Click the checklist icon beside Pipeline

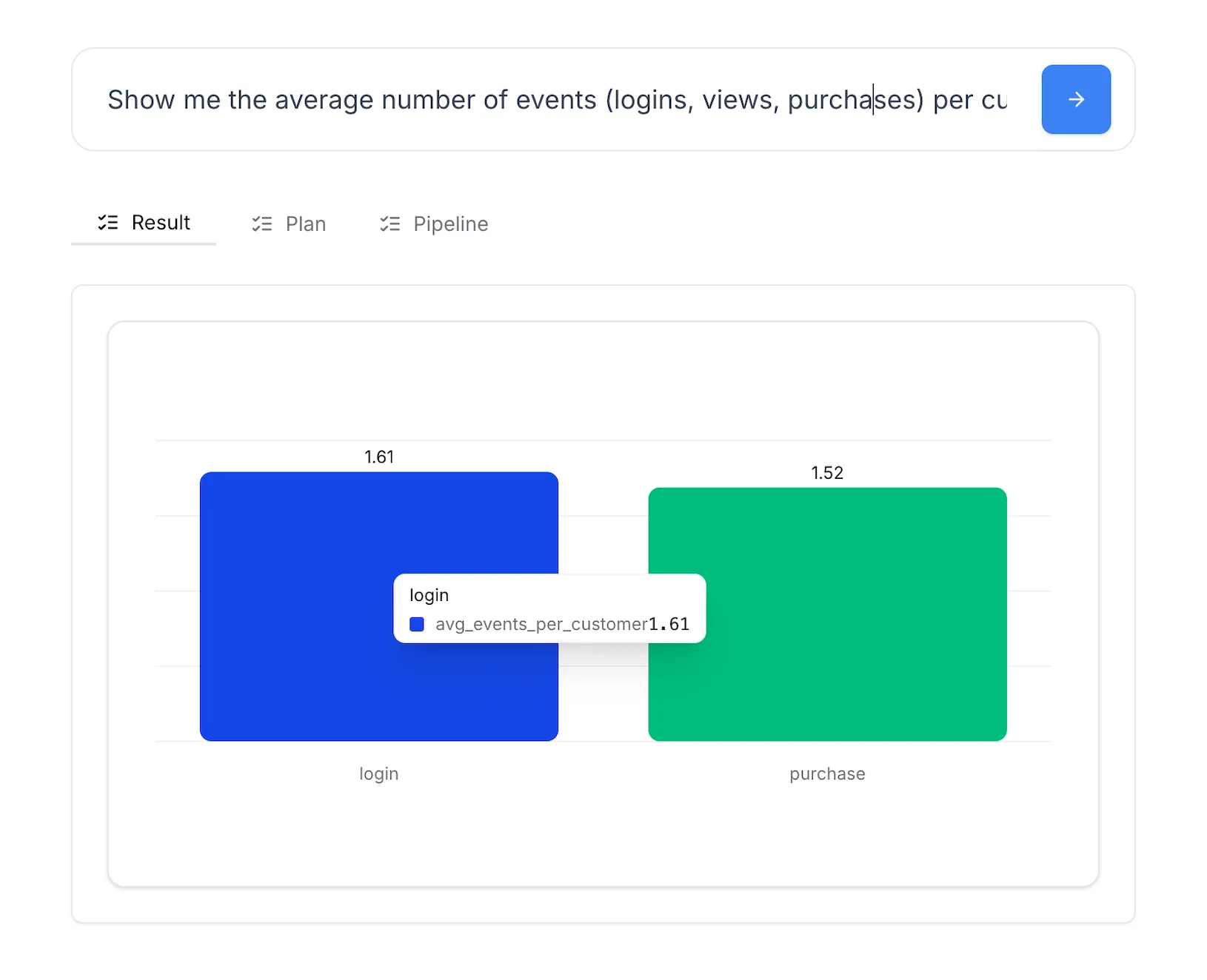click(390, 224)
